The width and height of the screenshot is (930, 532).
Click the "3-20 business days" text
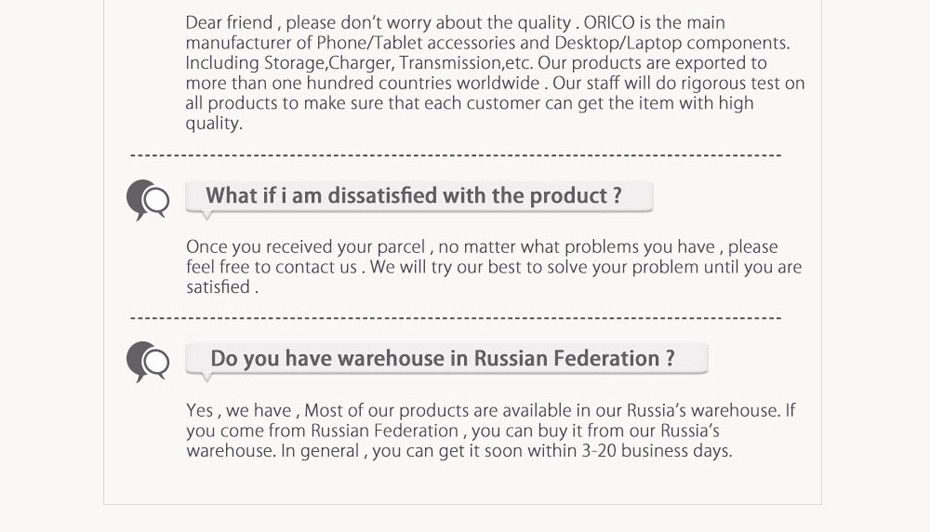[x=656, y=451]
